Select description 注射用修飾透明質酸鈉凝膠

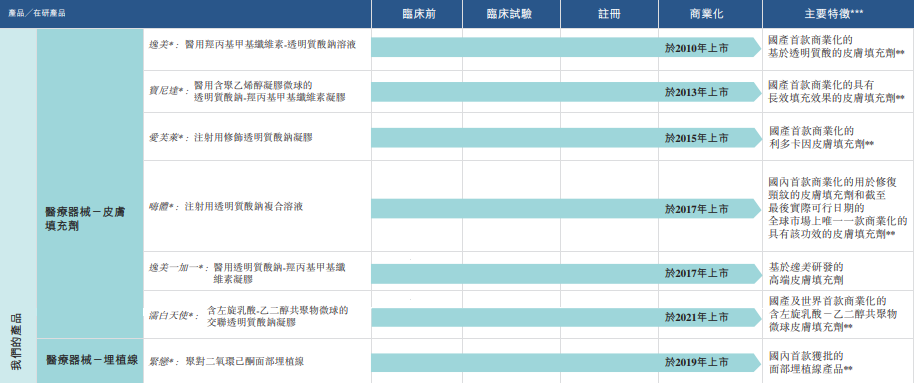pyautogui.click(x=254, y=138)
